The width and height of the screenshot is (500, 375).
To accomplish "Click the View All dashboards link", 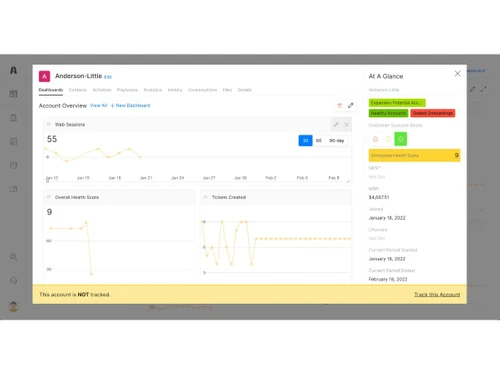I will 99,105.
